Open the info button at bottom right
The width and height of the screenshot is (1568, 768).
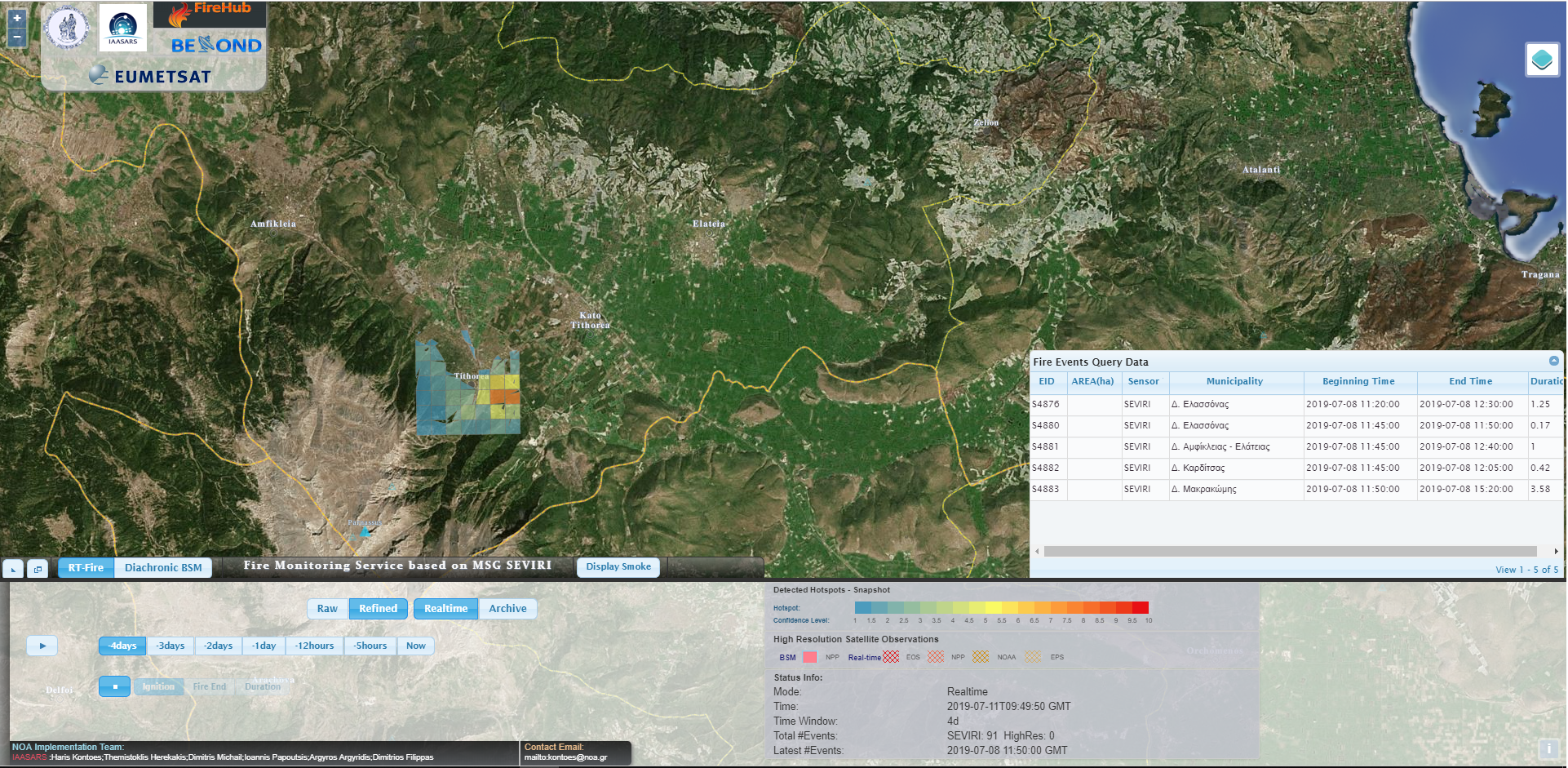click(x=1548, y=748)
